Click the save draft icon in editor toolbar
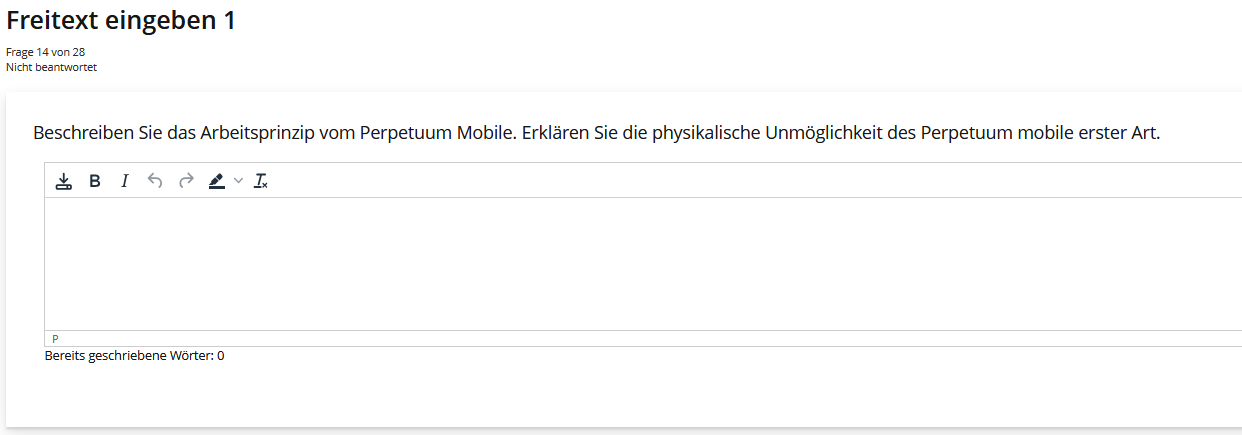Viewport: 1242px width, 435px height. click(63, 181)
